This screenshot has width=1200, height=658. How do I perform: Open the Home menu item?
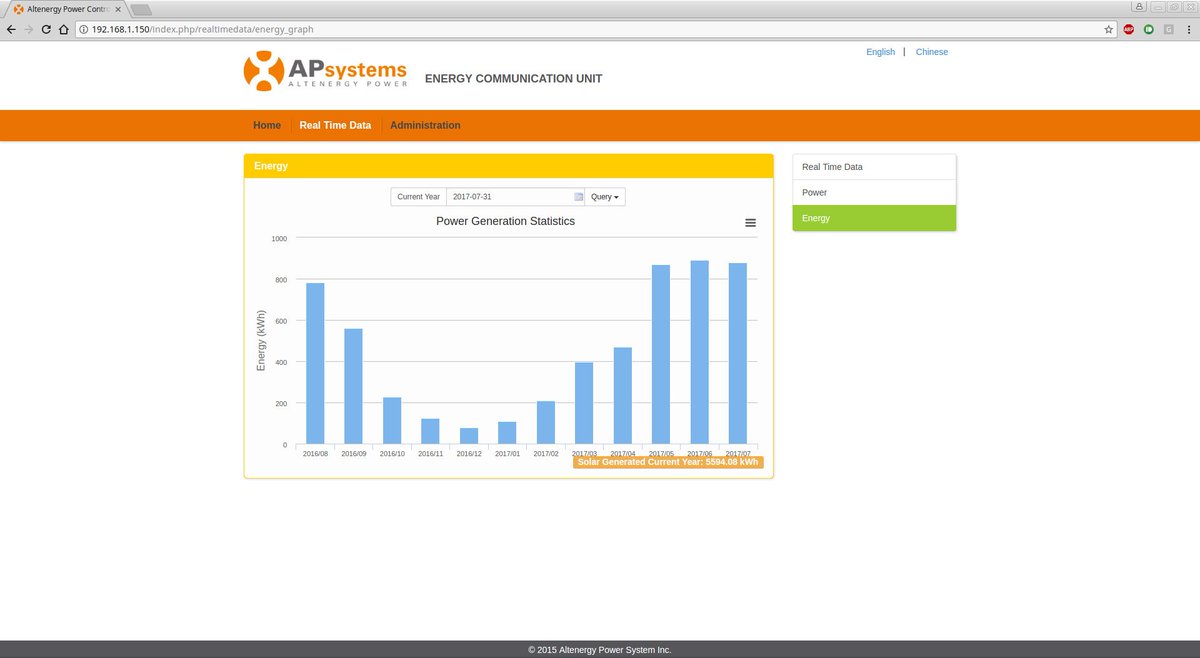[x=267, y=126]
